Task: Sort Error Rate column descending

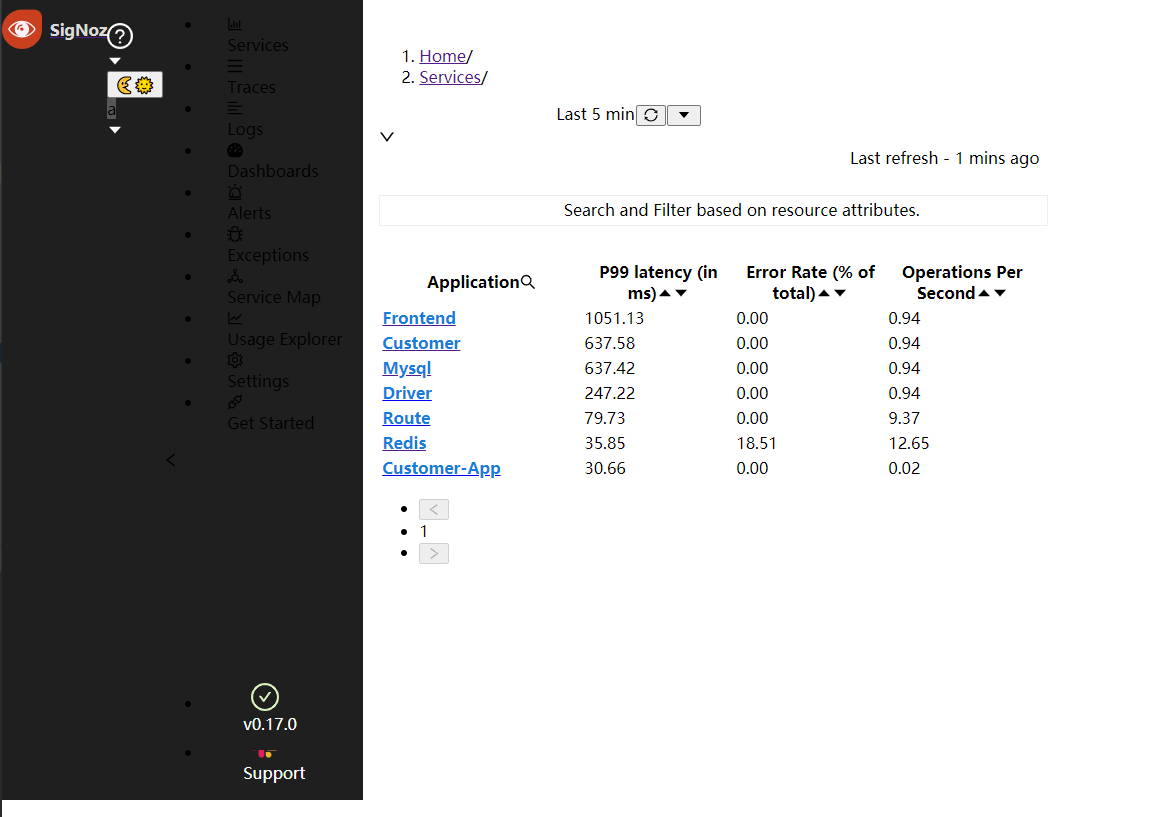Action: coord(840,293)
